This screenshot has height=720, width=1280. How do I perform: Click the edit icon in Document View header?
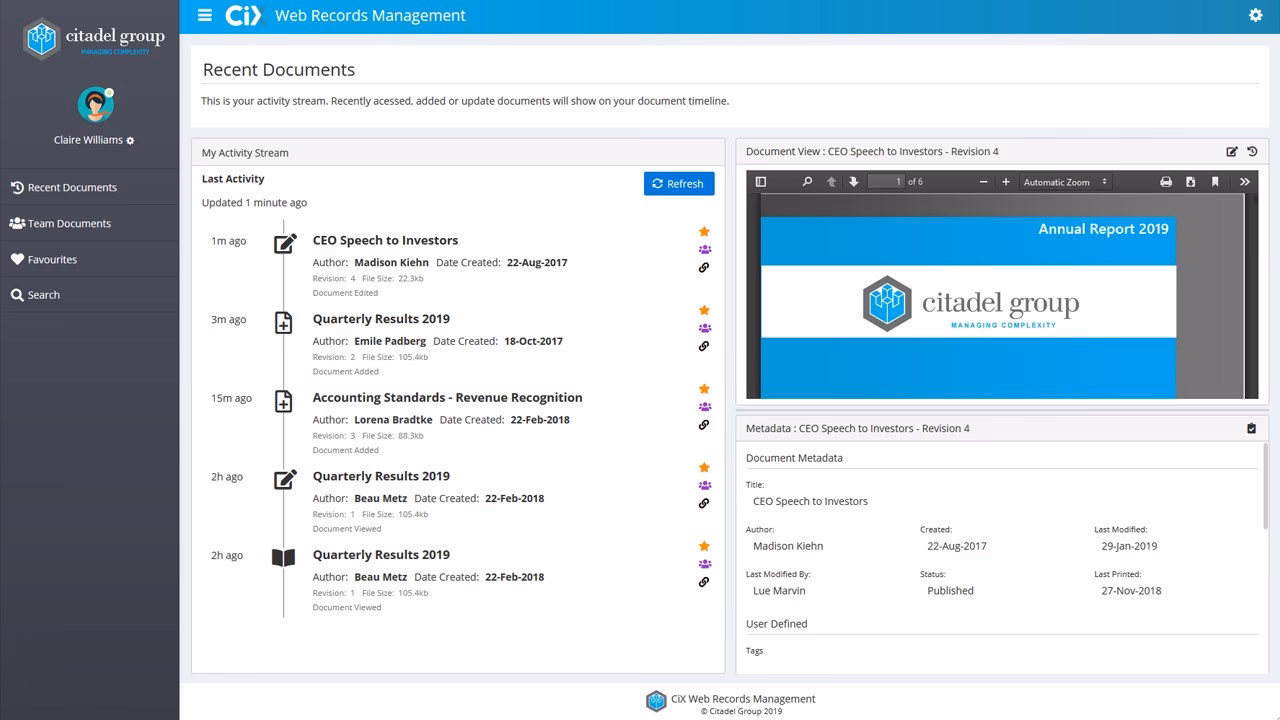point(1232,152)
